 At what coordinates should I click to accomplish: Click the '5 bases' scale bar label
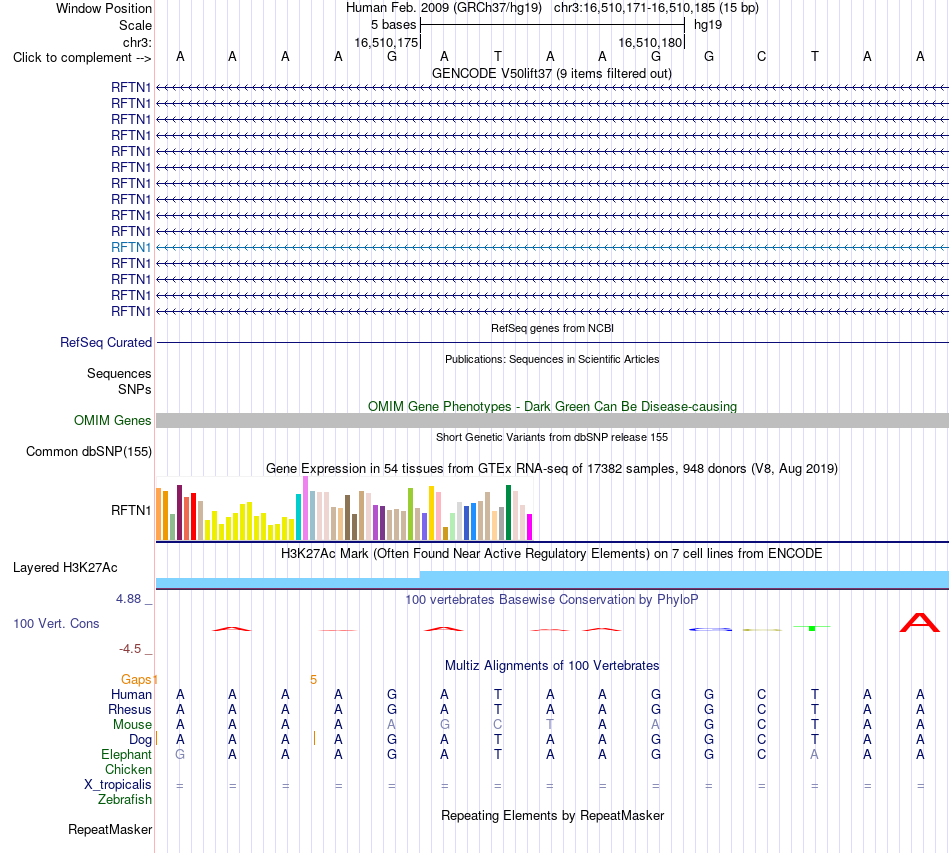393,25
